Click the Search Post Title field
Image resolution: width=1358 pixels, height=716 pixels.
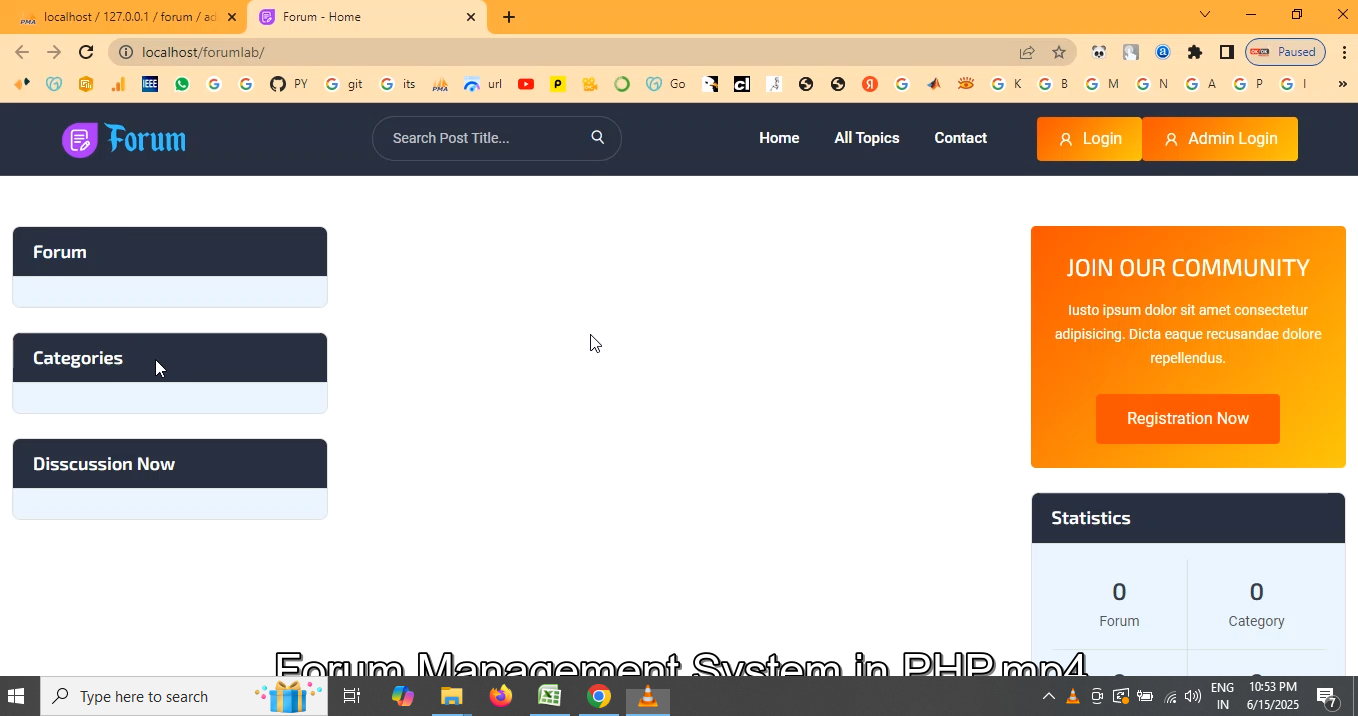tap(485, 138)
